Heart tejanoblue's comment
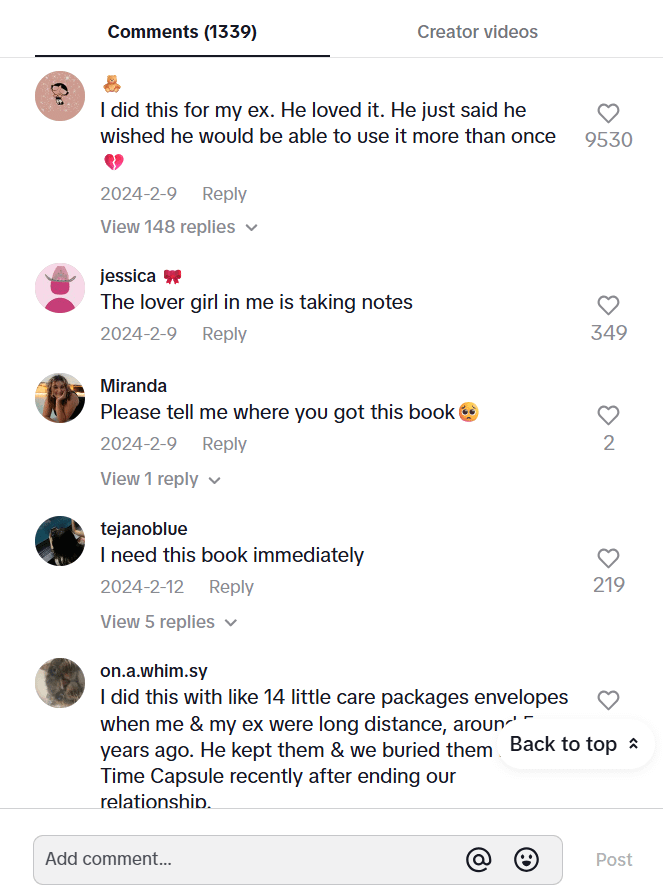The height and width of the screenshot is (888, 663). [x=608, y=558]
